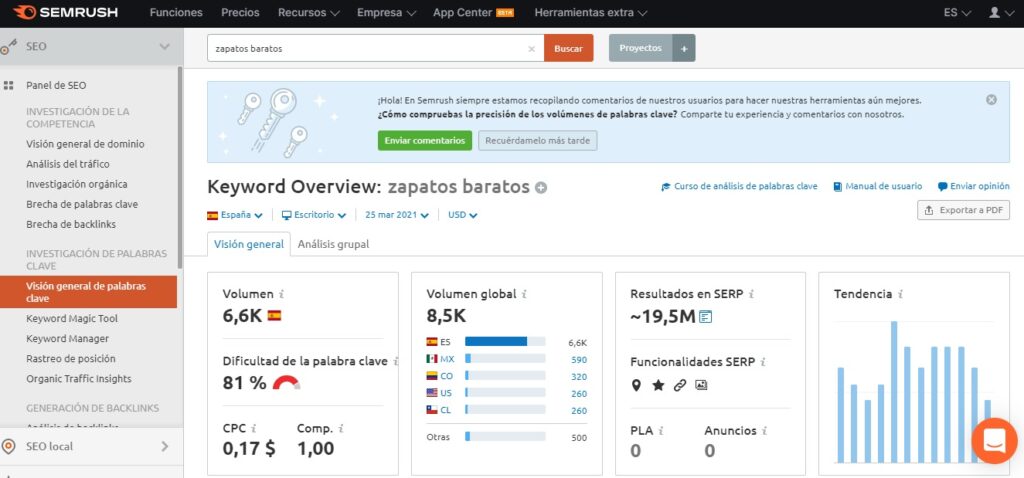Collapse the SEO sidebar section
1024x478 pixels.
[164, 47]
